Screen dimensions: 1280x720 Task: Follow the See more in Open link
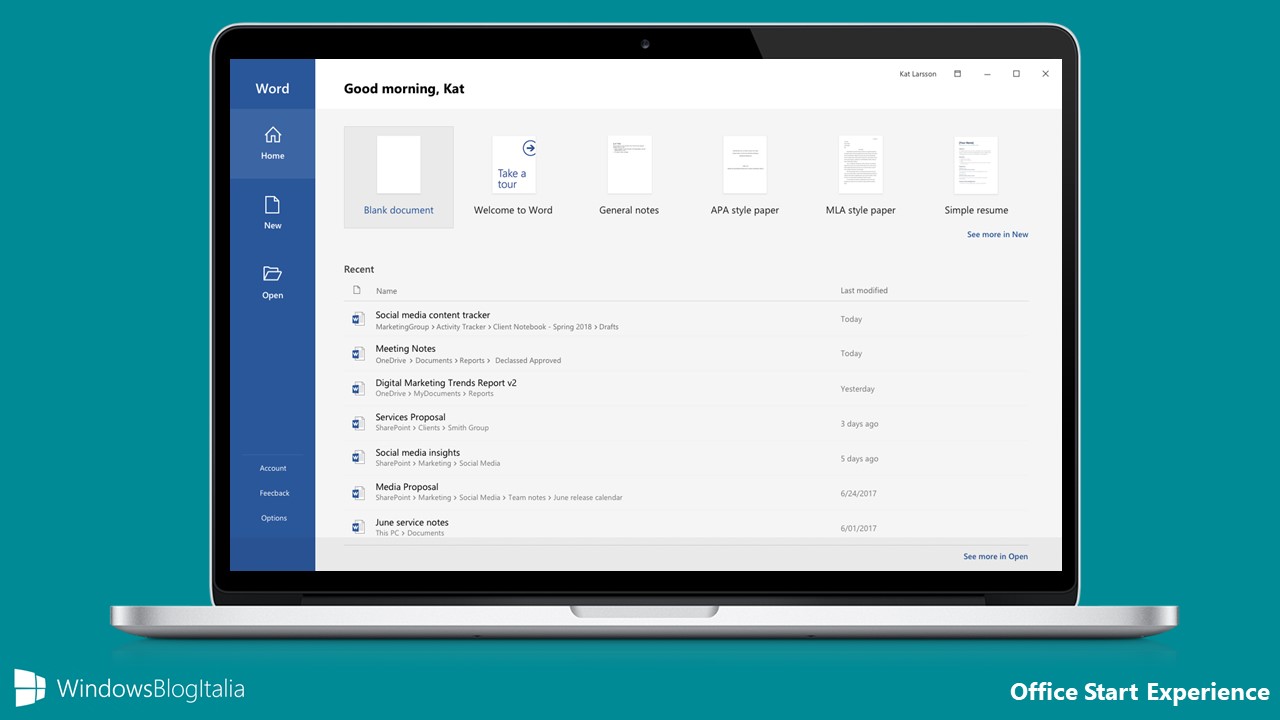(x=995, y=557)
